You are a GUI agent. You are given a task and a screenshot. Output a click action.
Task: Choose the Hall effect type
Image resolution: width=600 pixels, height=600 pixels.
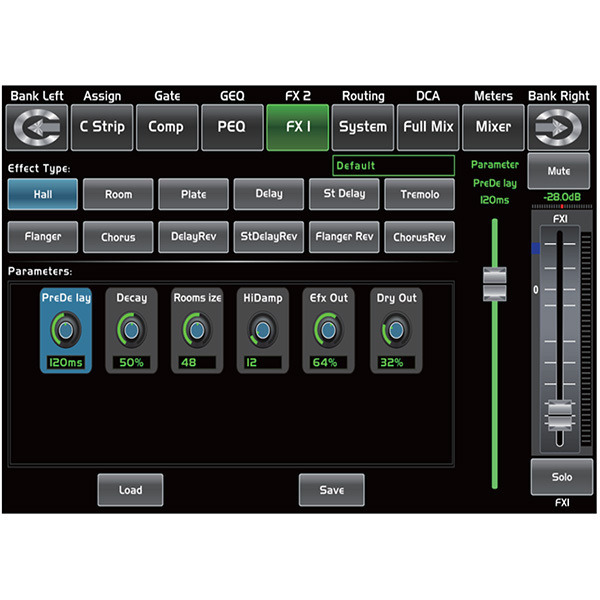(x=42, y=194)
